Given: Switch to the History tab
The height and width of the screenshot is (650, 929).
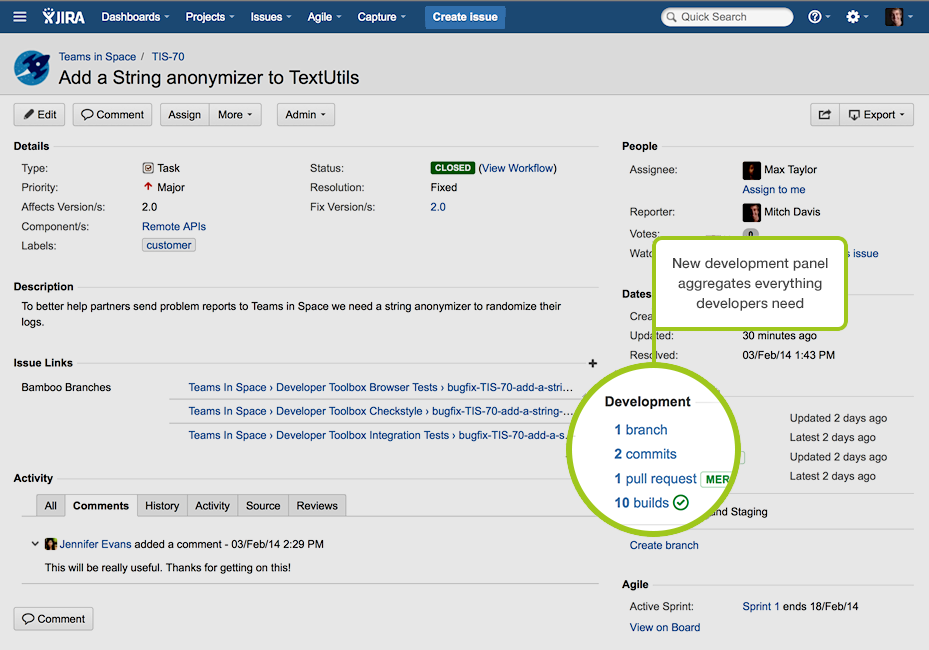Looking at the screenshot, I should (x=162, y=505).
